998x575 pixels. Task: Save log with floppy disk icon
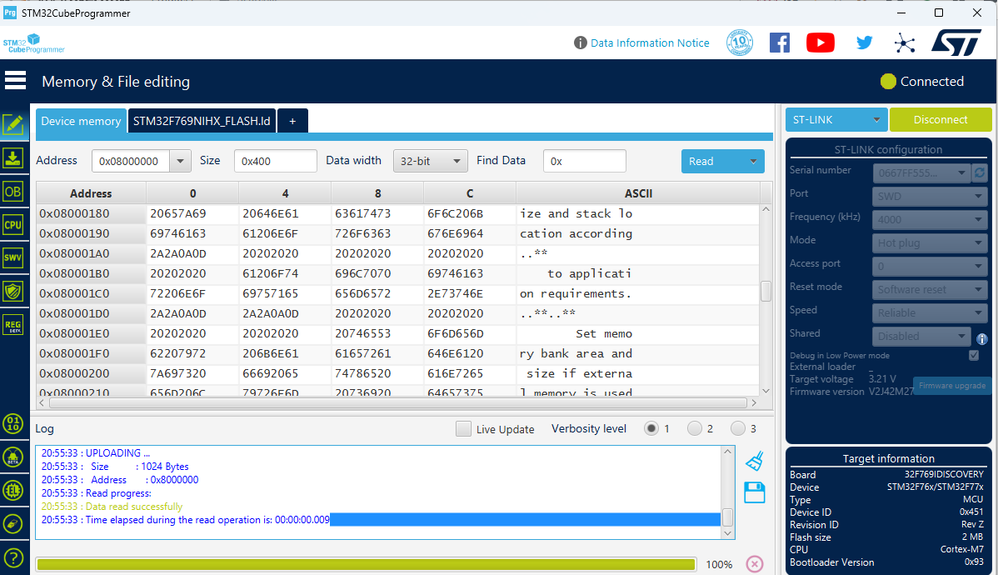point(754,492)
